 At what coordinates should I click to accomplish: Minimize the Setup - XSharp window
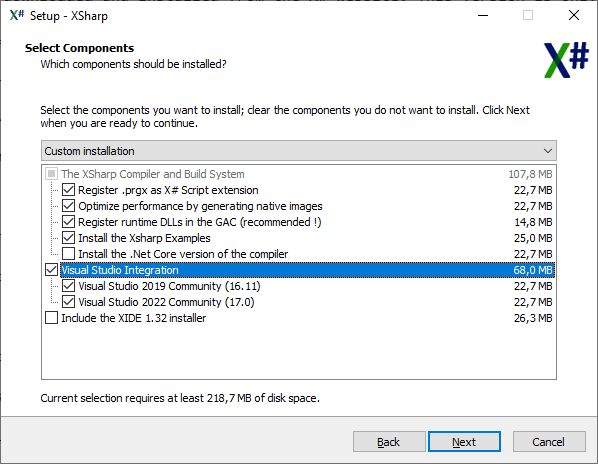pyautogui.click(x=483, y=15)
